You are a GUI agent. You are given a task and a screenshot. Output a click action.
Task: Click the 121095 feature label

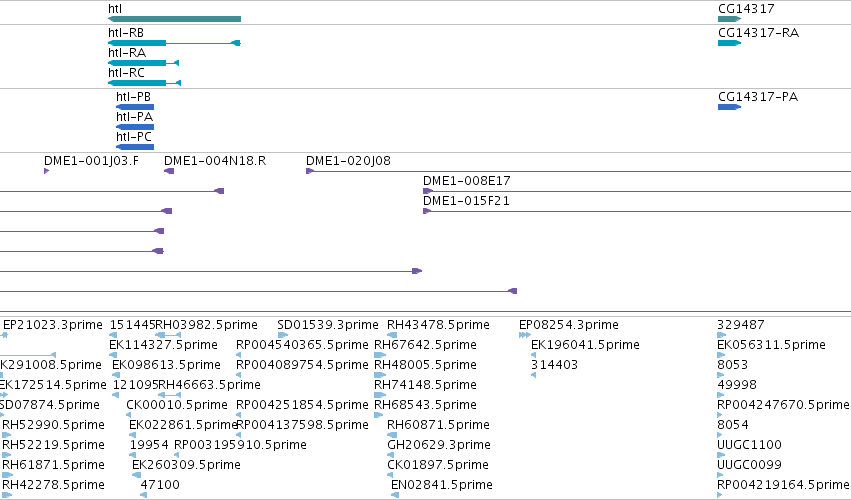135,385
